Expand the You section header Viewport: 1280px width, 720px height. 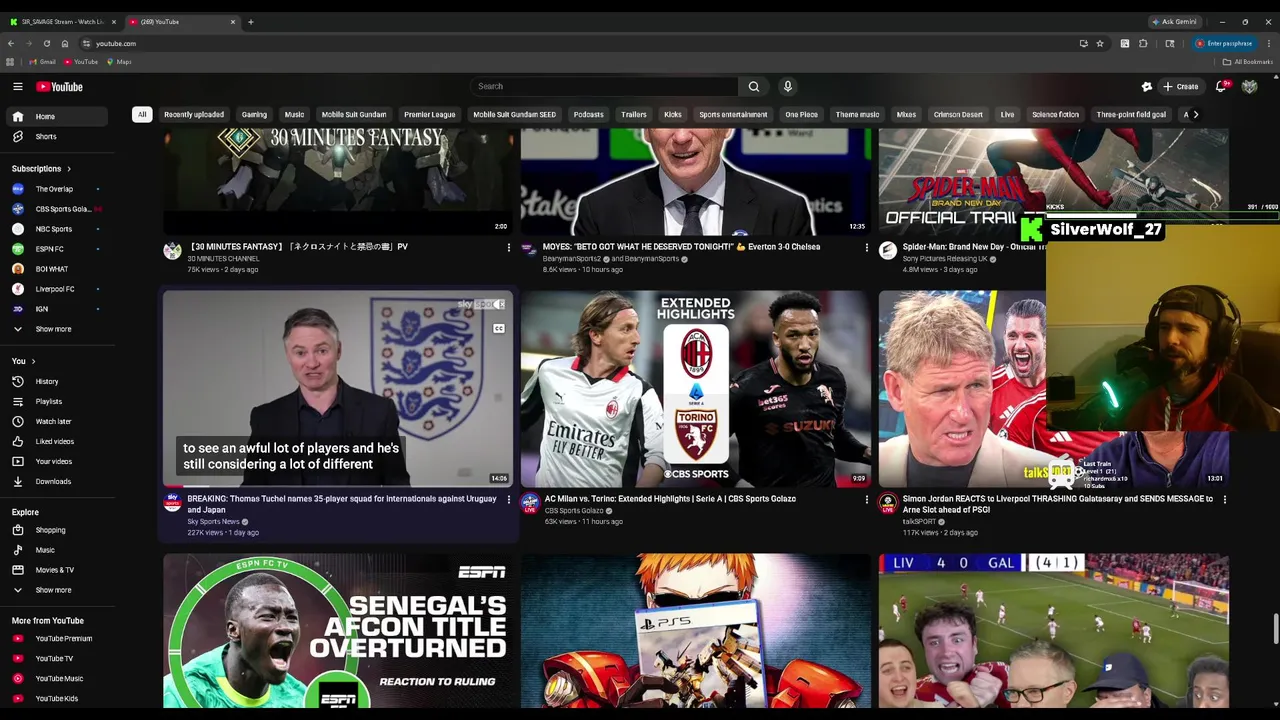point(23,361)
